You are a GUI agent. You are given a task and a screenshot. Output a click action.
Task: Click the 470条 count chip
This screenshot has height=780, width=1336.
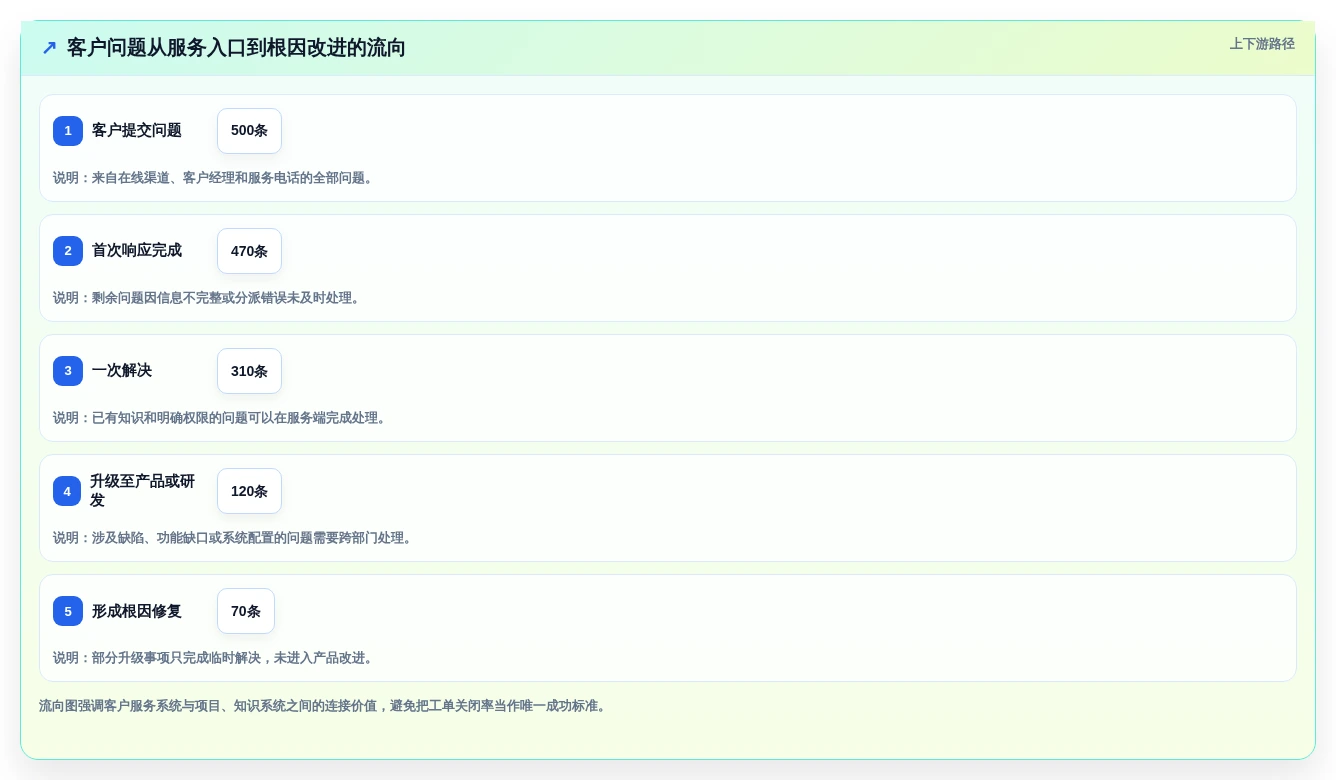(x=249, y=251)
